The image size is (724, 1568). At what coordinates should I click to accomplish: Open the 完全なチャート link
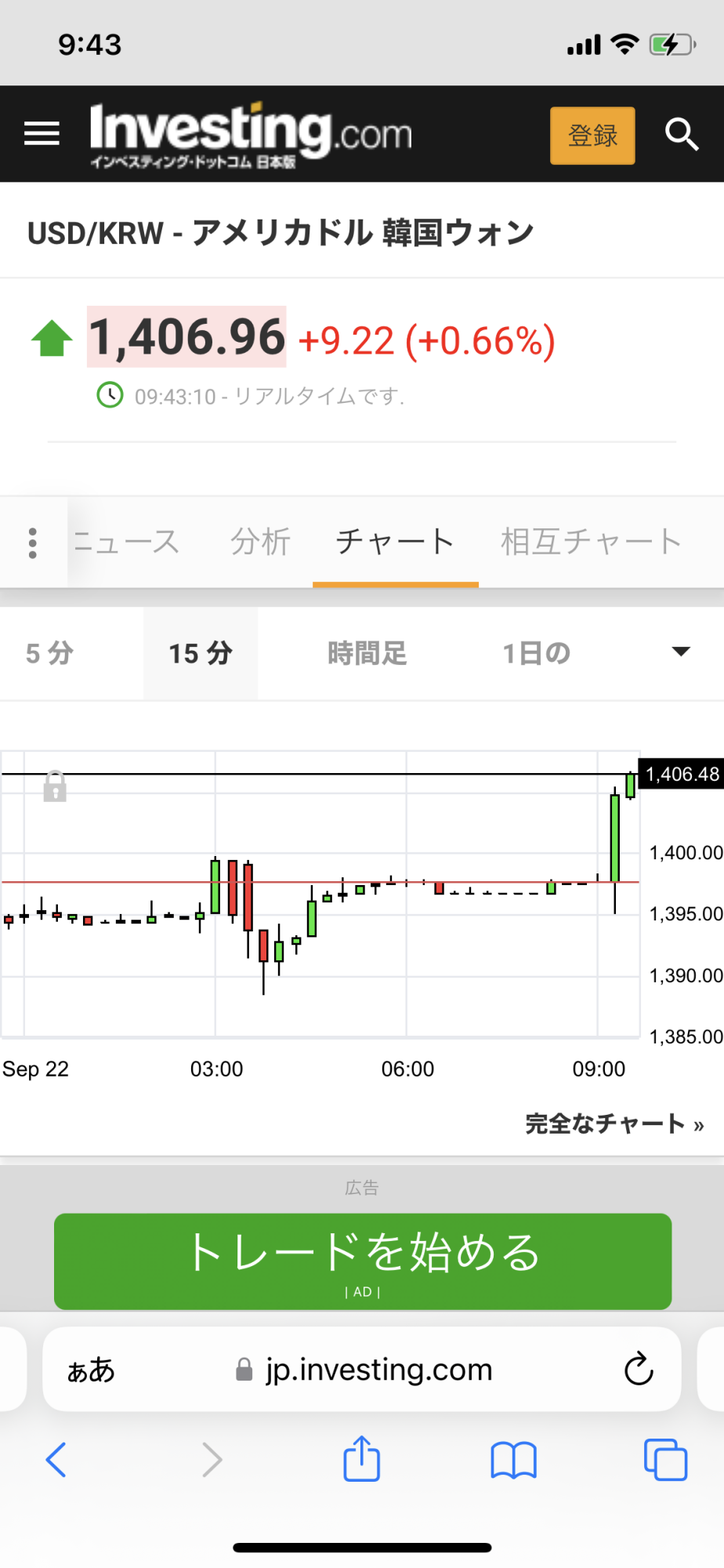coord(614,1123)
